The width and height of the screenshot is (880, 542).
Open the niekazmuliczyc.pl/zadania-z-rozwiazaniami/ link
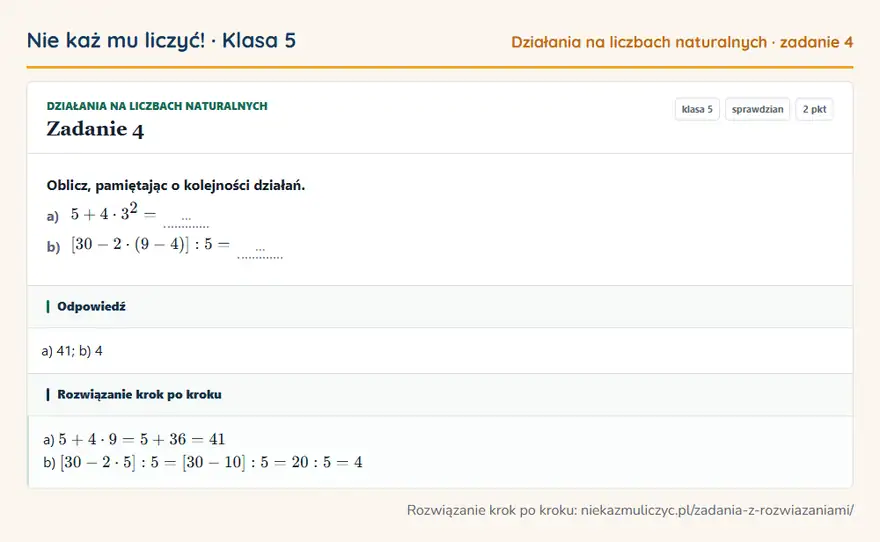point(717,511)
